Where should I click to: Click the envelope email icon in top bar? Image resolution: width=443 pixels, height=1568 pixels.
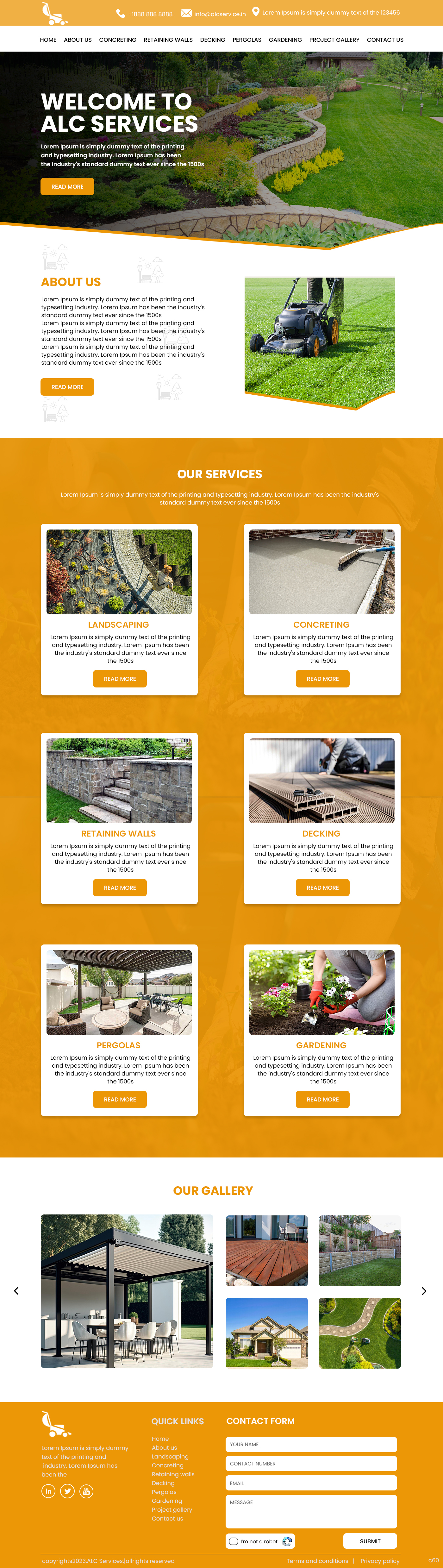186,13
